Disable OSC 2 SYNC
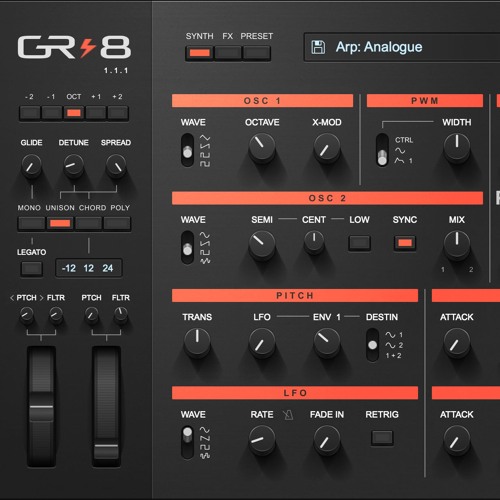The width and height of the screenshot is (500, 500). click(405, 243)
